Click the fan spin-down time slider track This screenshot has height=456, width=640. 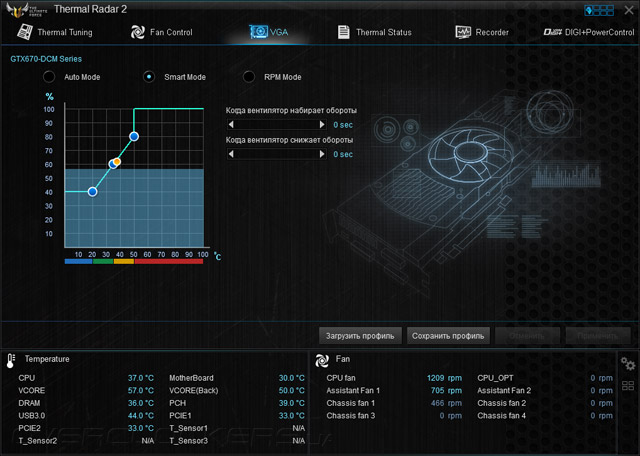pyautogui.click(x=277, y=154)
